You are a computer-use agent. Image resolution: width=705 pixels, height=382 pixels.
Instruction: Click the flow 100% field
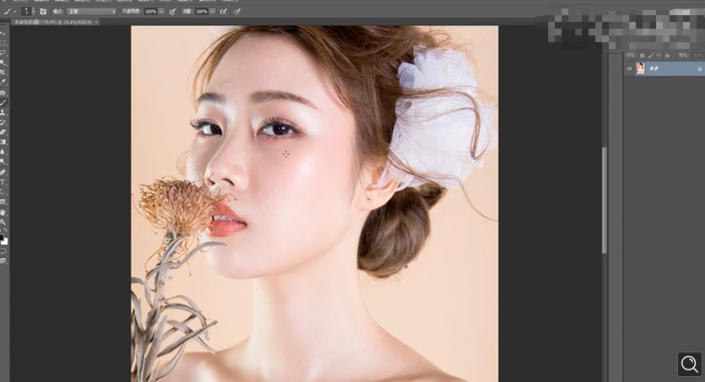tap(201, 11)
